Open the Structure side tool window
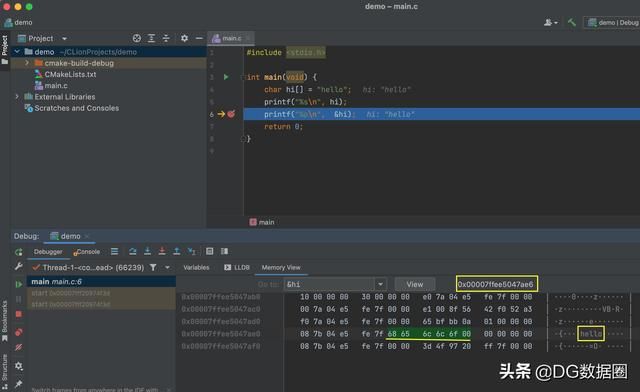The image size is (640, 392). [x=4, y=371]
